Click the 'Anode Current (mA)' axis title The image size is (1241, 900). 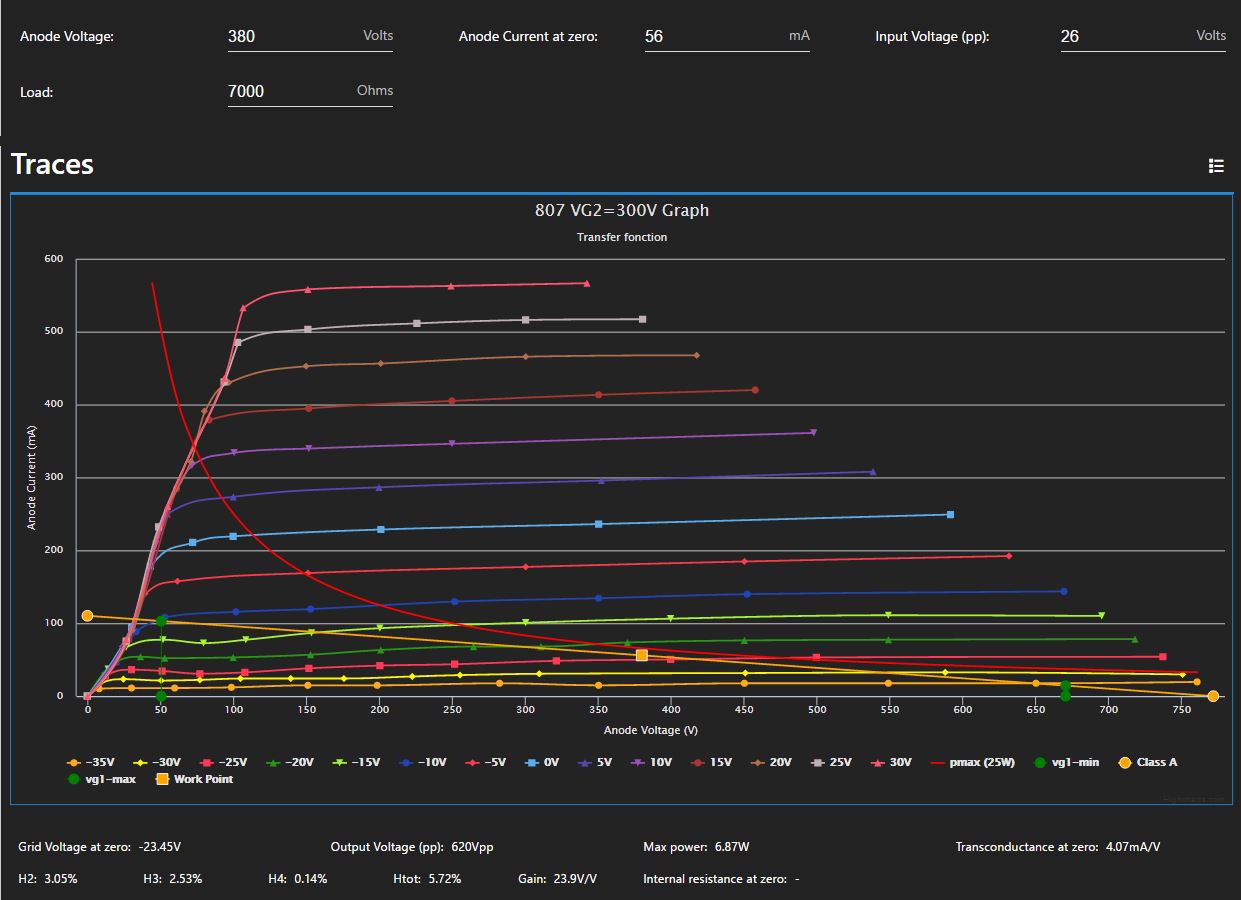click(x=31, y=477)
